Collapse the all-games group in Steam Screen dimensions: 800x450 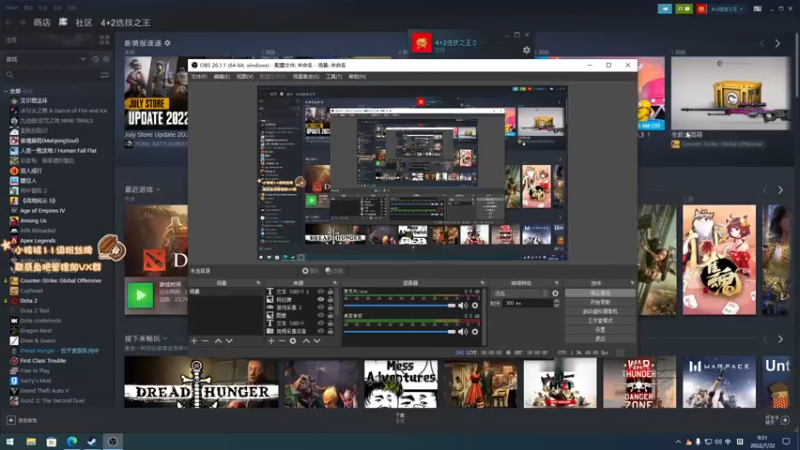tap(6, 91)
